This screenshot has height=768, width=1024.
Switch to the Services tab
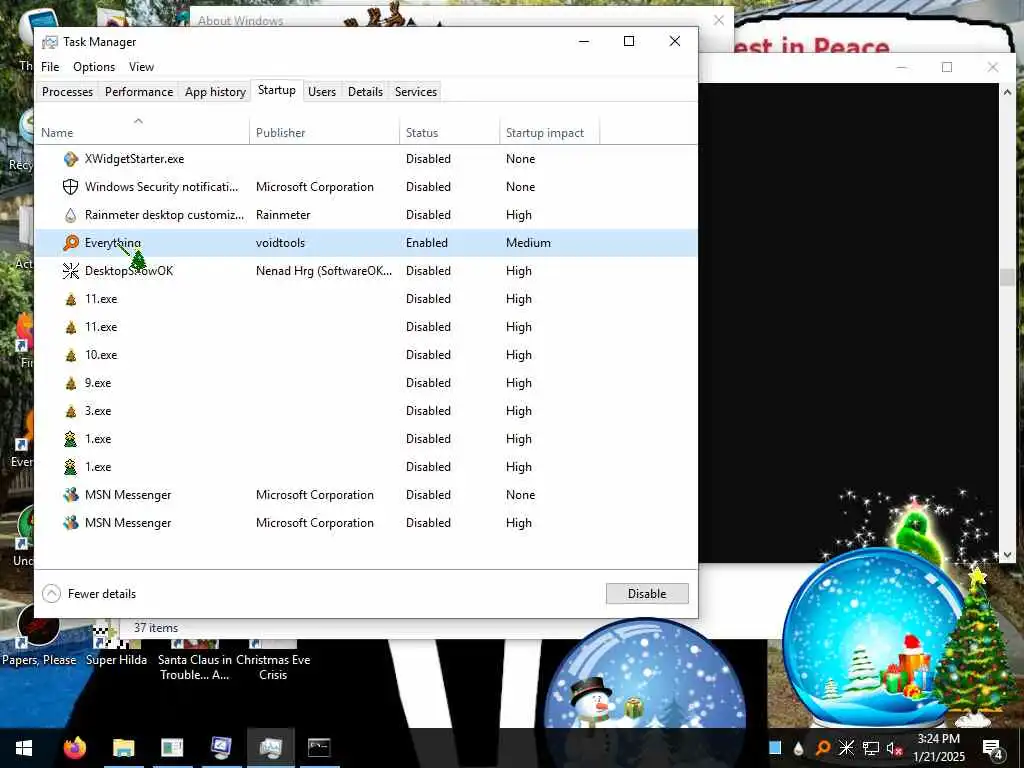[415, 91]
